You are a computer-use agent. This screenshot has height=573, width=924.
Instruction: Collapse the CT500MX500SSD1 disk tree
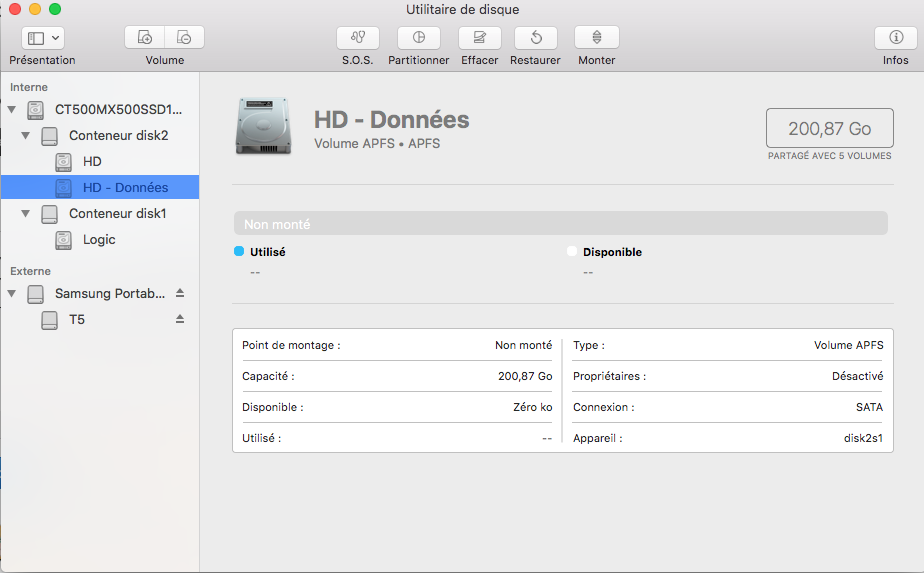[12, 109]
